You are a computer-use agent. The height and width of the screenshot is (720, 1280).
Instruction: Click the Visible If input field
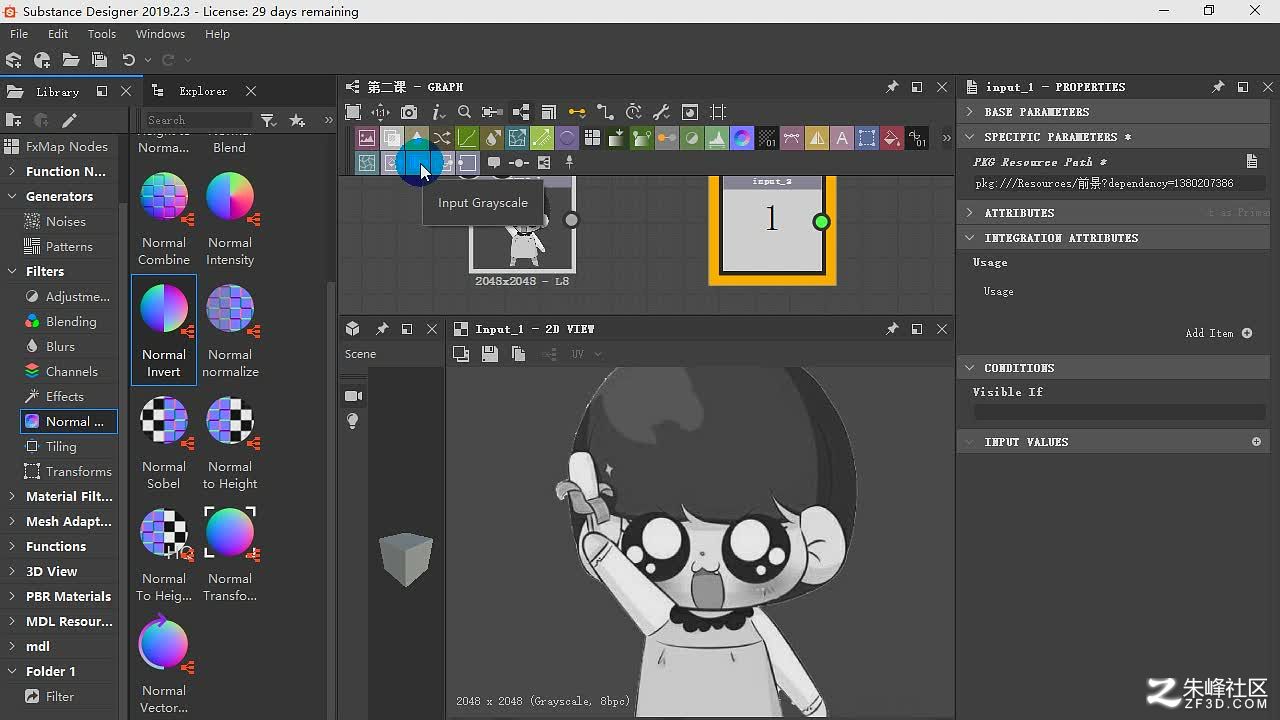tap(1119, 412)
